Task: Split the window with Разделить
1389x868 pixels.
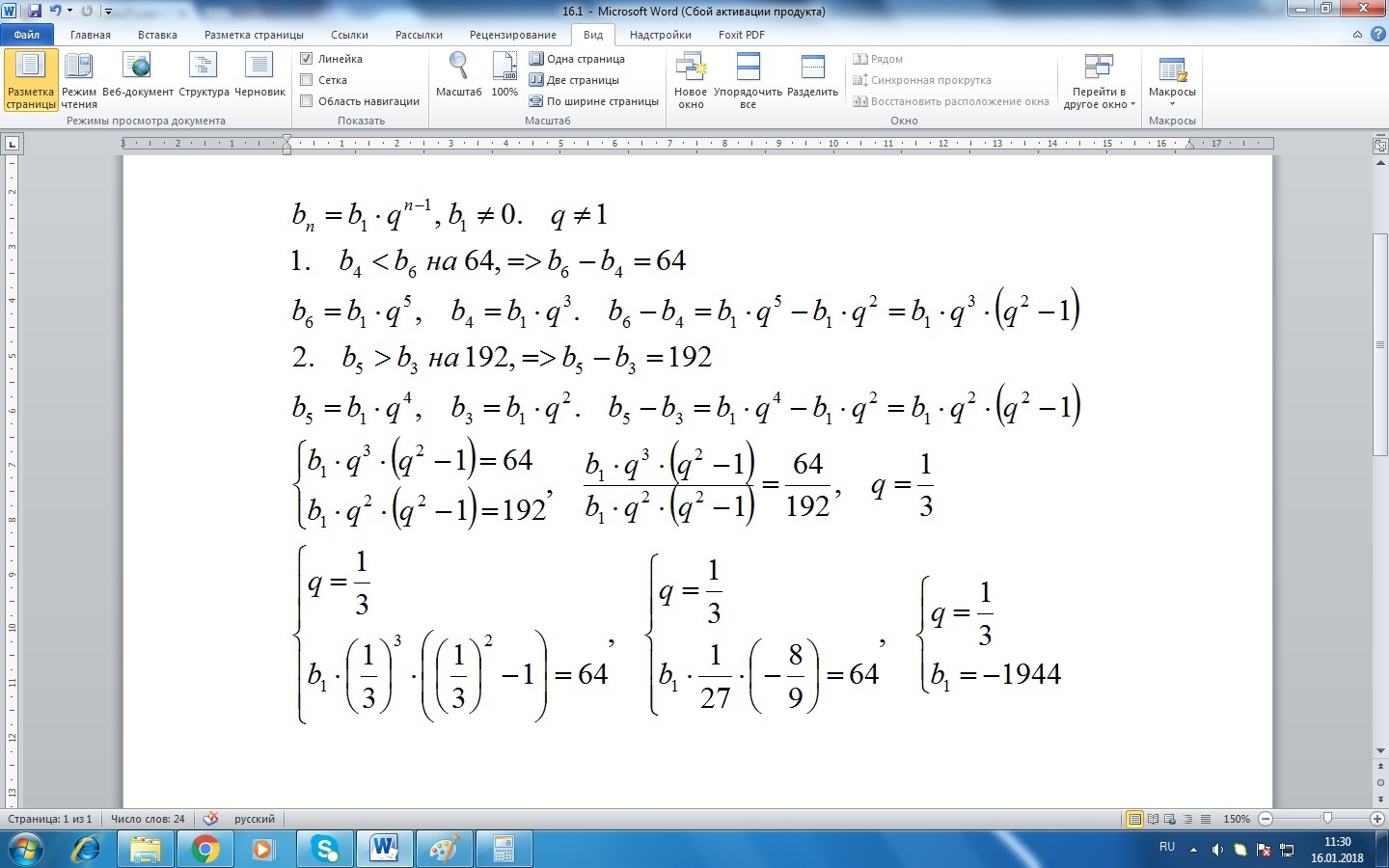Action: pos(812,77)
